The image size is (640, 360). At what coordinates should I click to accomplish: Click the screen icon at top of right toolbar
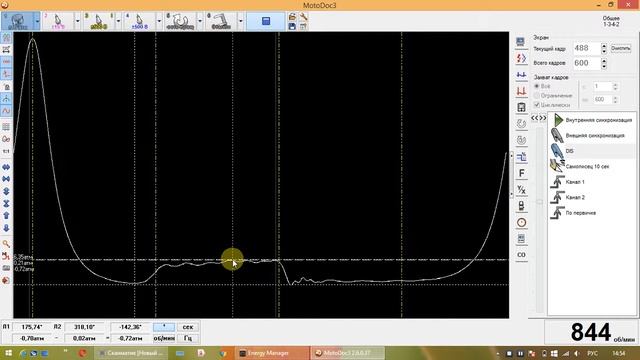pyautogui.click(x=520, y=42)
